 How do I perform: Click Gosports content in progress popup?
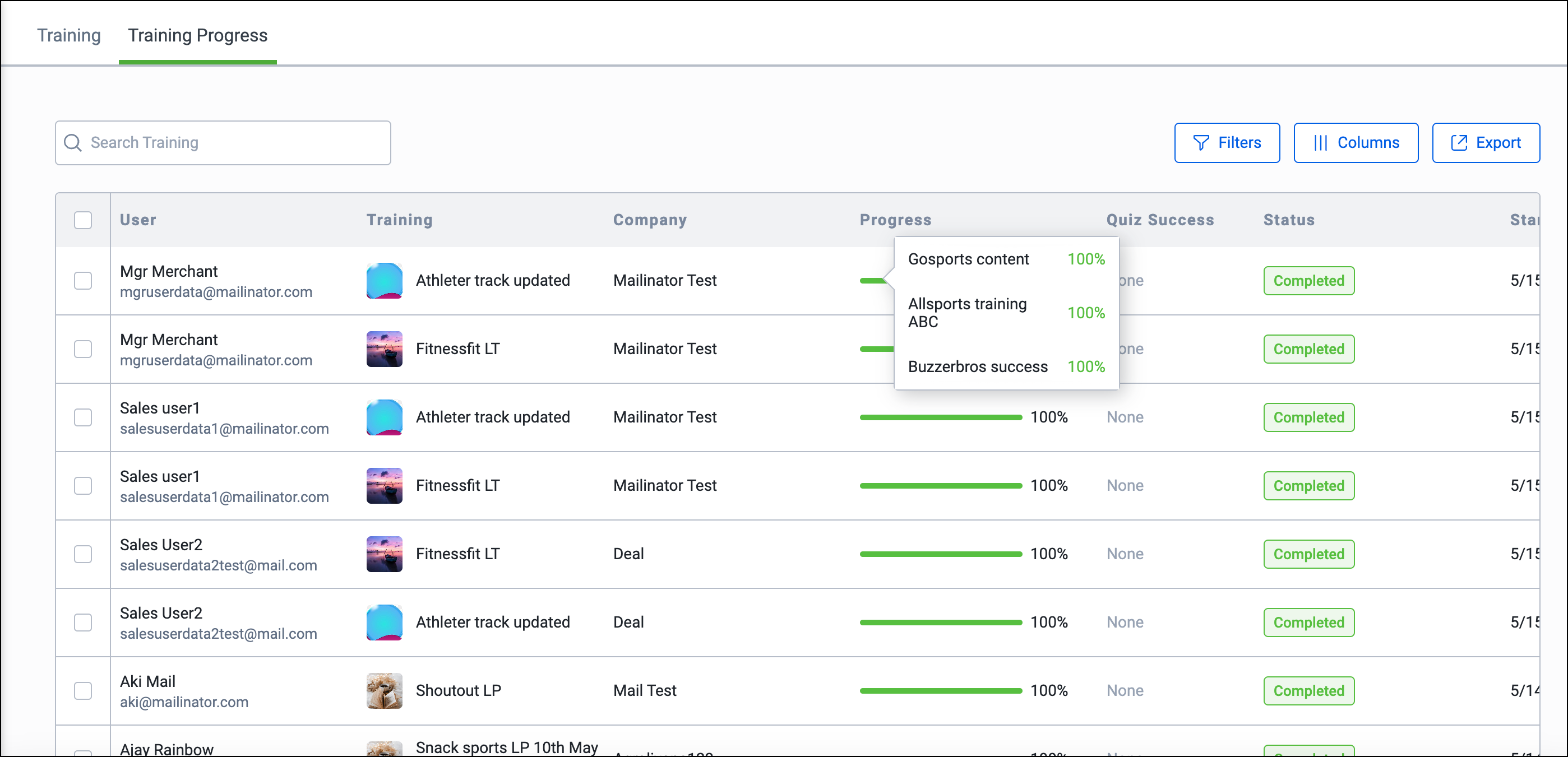[968, 259]
